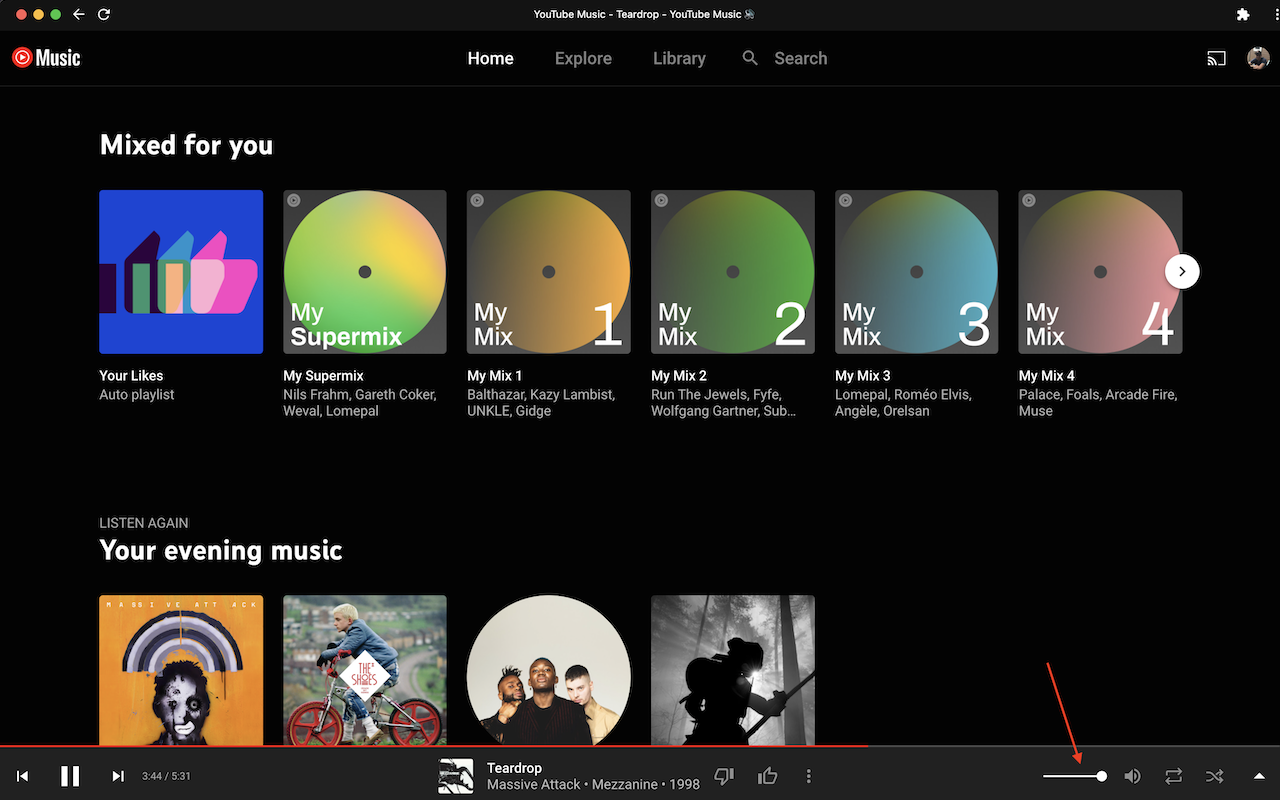1280x800 pixels.
Task: Open the black and white forest album cover
Action: point(733,670)
